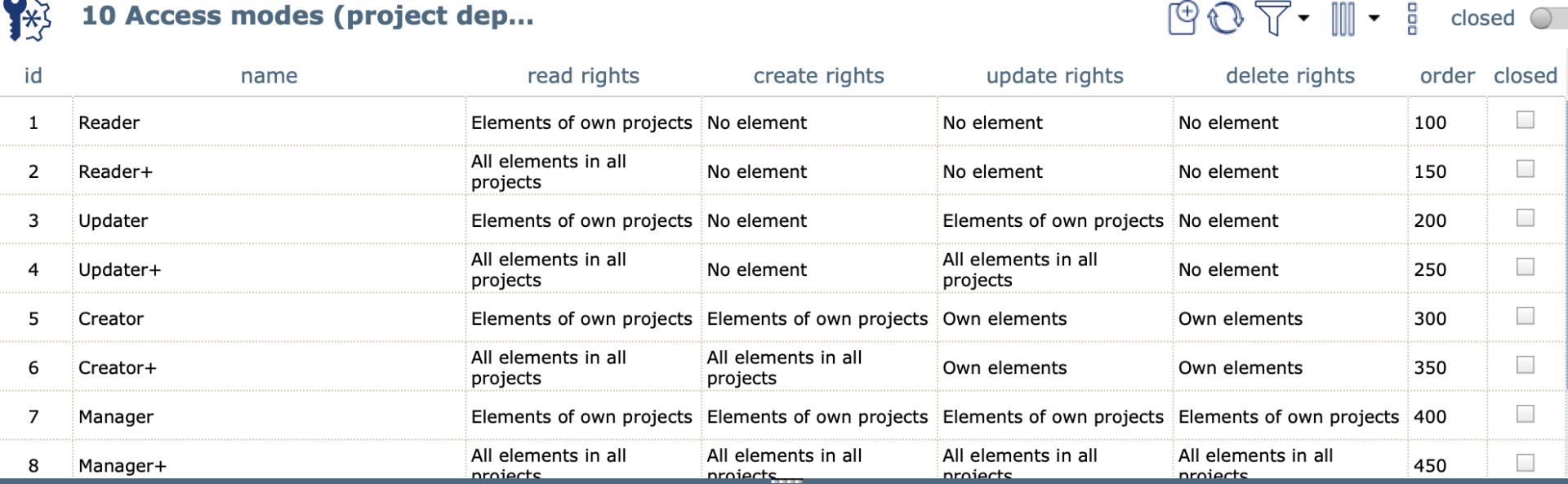Sort by the read rights column
This screenshot has height=484, width=1568.
582,76
